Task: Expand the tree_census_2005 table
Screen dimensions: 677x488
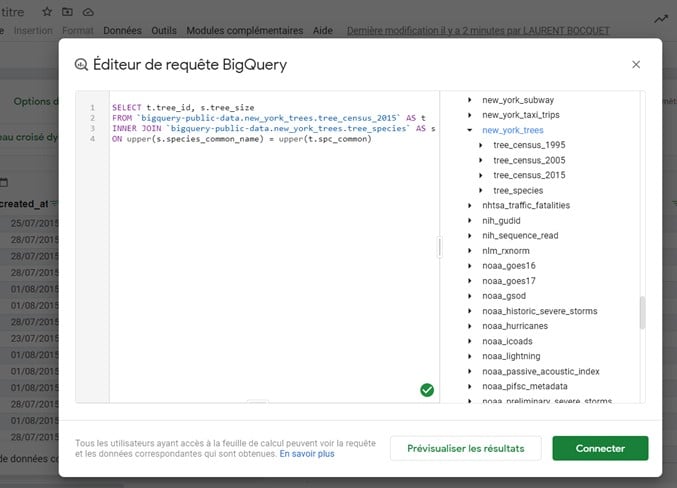Action: click(481, 160)
